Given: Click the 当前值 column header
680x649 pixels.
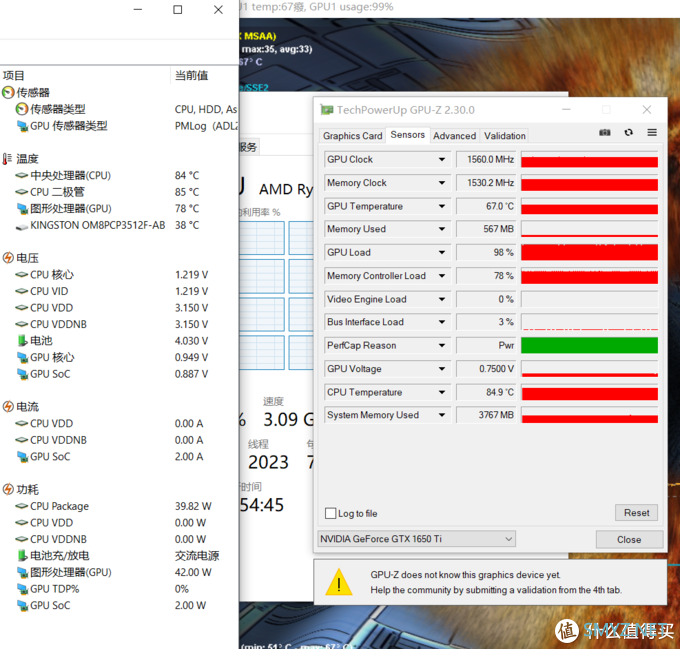Looking at the screenshot, I should [191, 75].
